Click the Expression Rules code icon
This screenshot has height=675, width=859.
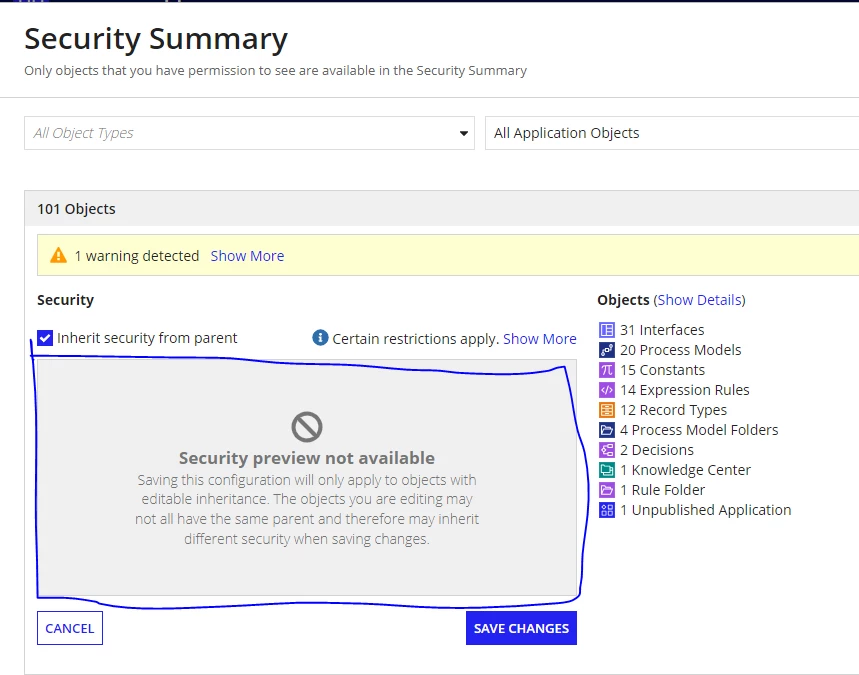click(606, 390)
